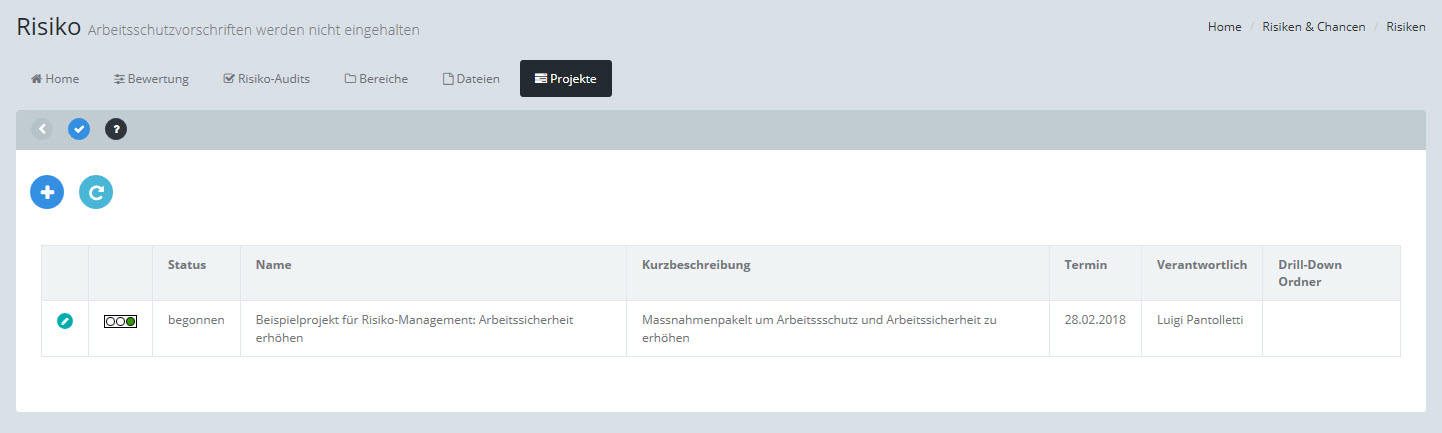
Task: Open help with the question mark icon
Action: [116, 129]
